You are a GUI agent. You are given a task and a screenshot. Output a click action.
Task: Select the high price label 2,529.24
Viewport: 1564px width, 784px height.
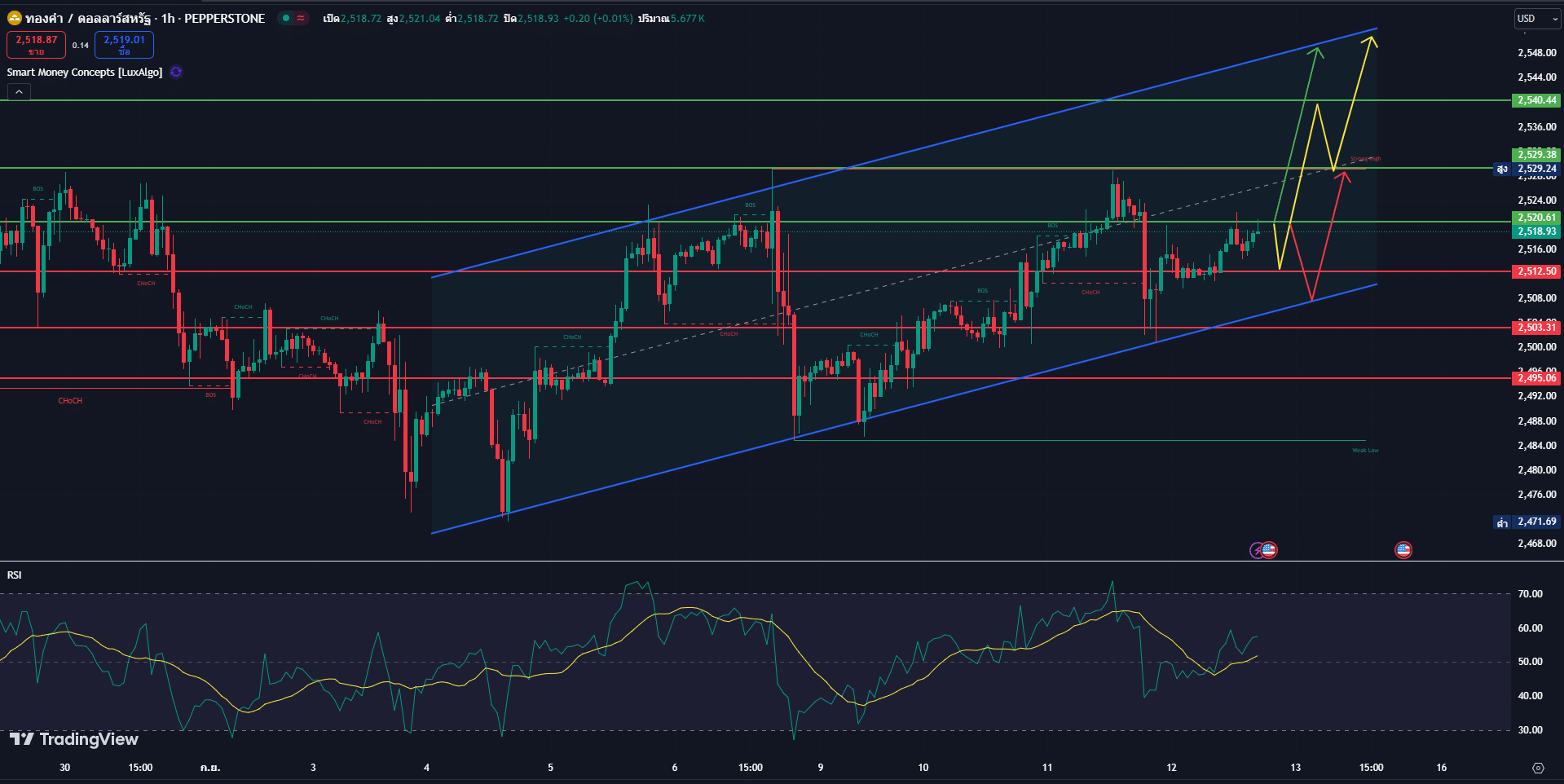point(1536,169)
